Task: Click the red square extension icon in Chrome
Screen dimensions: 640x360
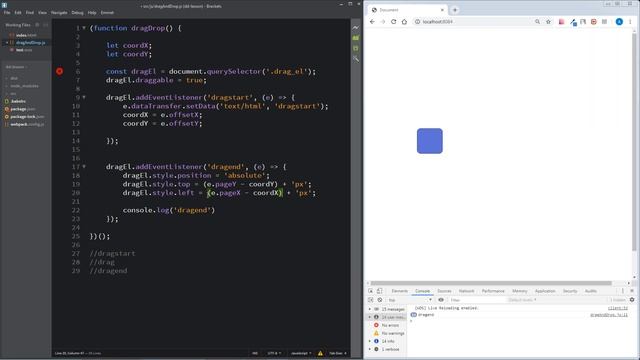Action: coord(593,22)
